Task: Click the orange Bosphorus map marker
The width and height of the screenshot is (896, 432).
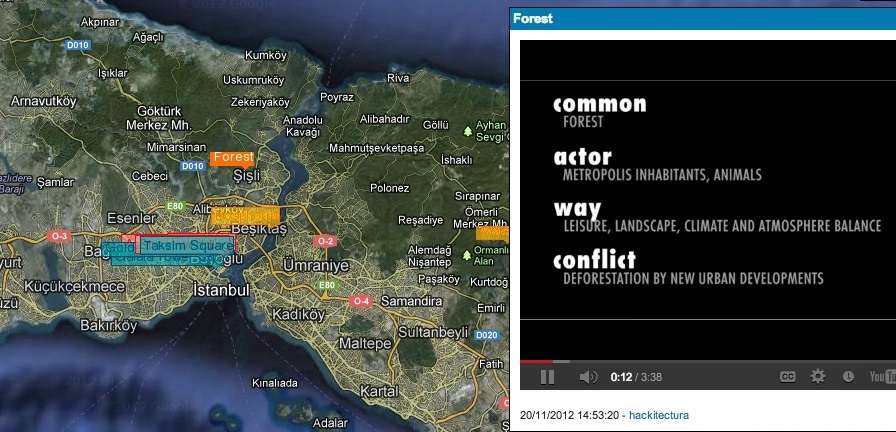Action: (x=245, y=215)
